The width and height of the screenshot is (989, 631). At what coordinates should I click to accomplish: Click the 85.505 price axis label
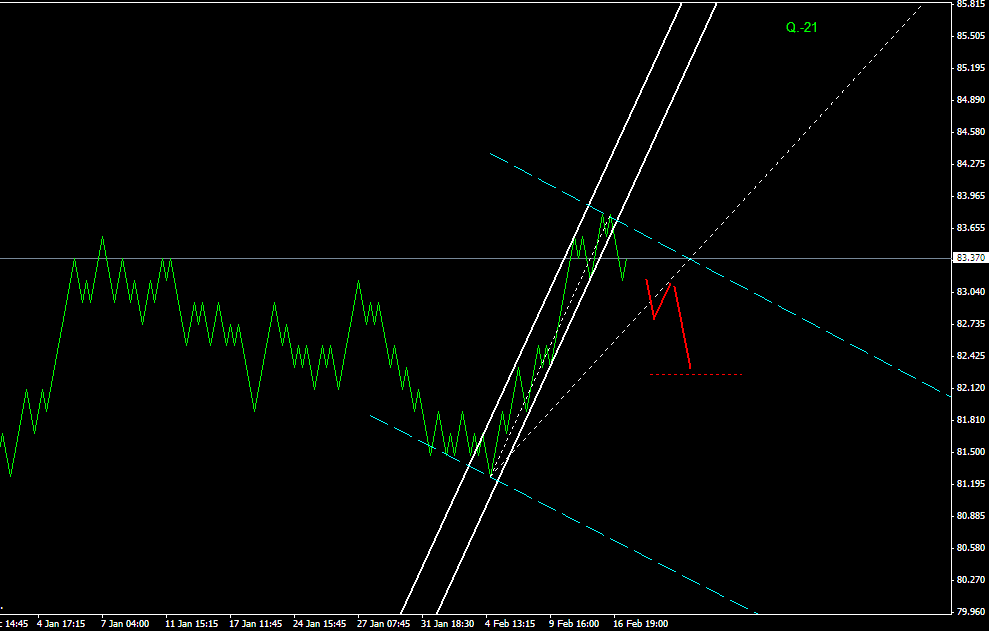coord(971,36)
